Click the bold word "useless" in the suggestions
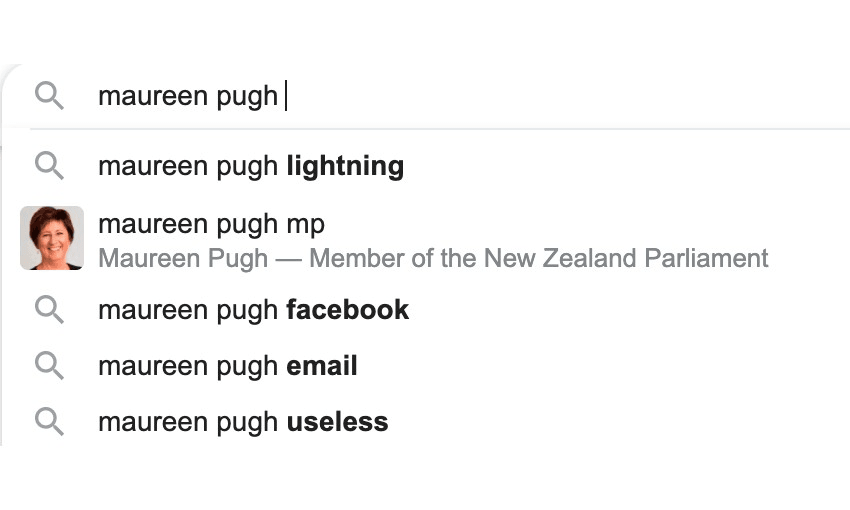 coord(337,422)
